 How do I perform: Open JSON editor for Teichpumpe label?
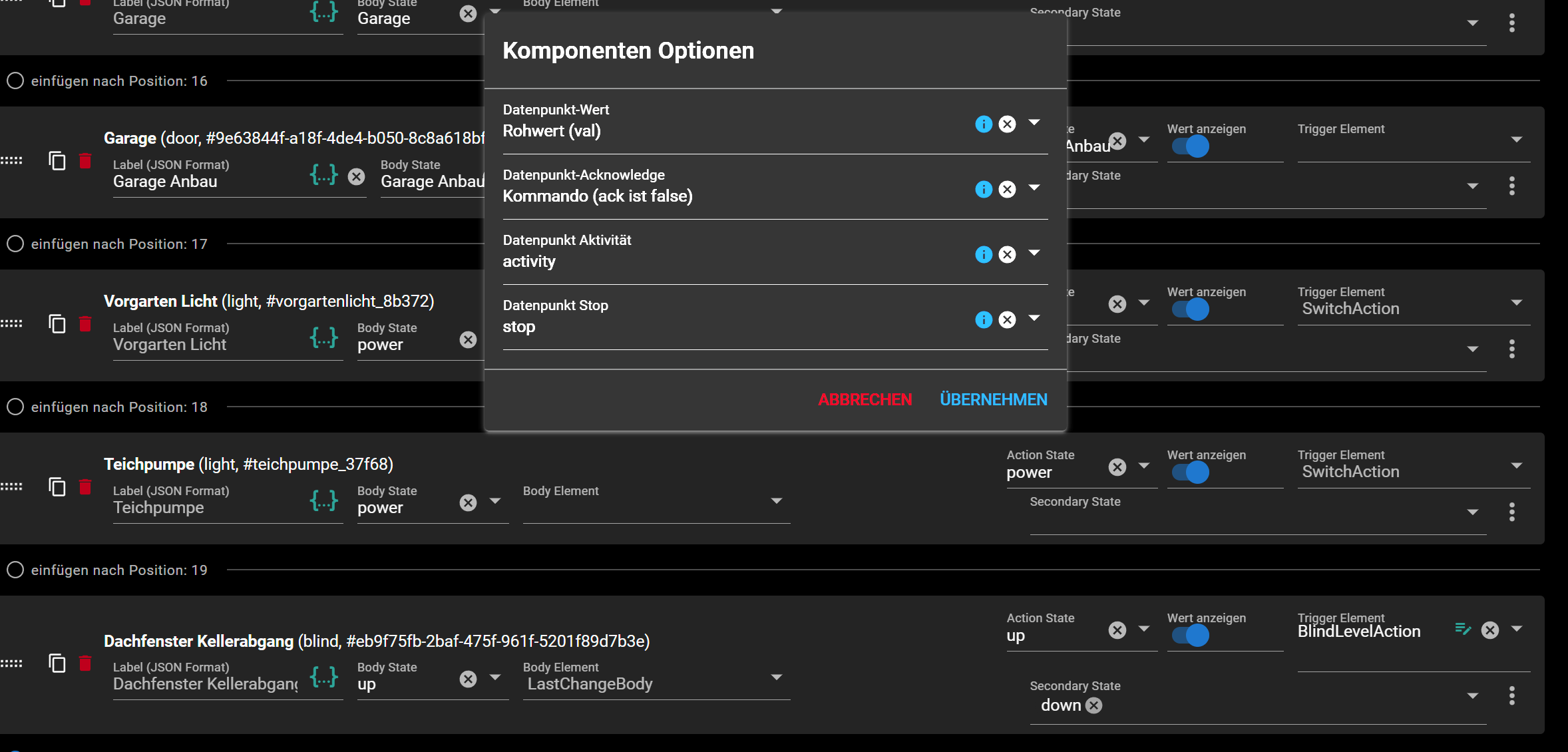click(324, 500)
